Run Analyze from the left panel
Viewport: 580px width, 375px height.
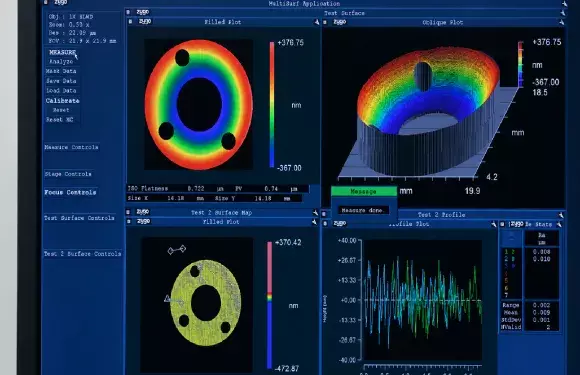(x=61, y=62)
